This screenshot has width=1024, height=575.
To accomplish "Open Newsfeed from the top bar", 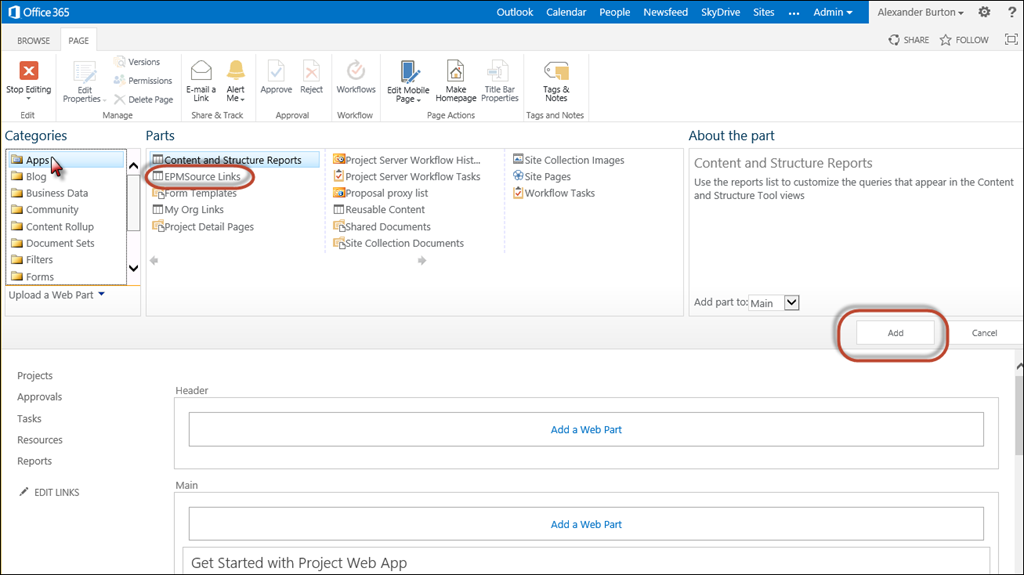I will [x=665, y=12].
